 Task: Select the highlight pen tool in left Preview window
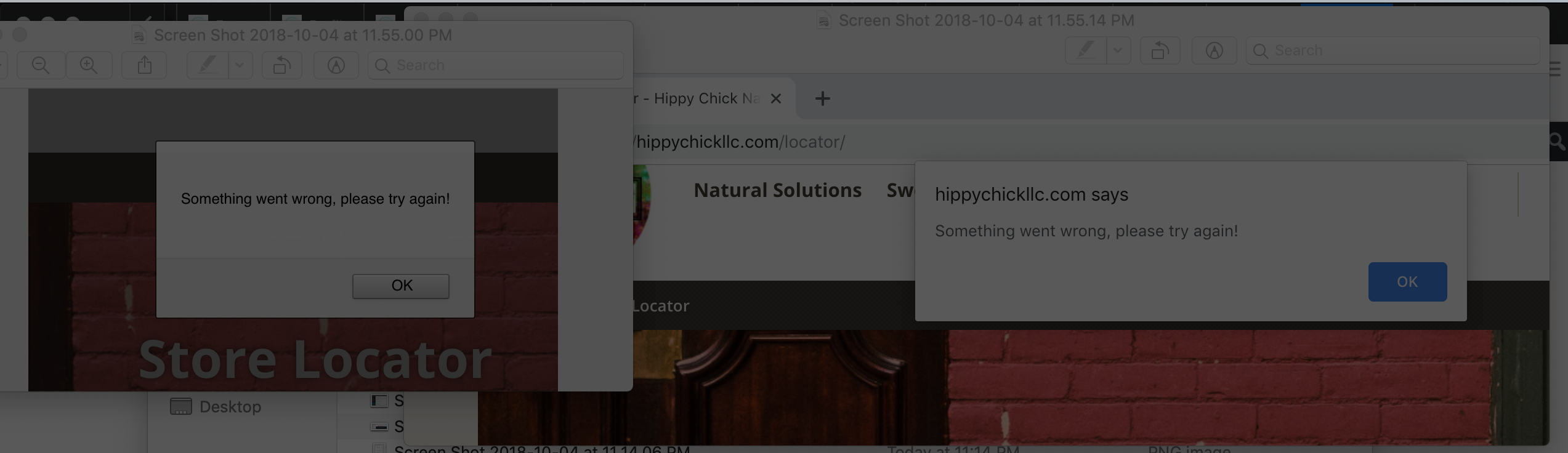point(208,65)
